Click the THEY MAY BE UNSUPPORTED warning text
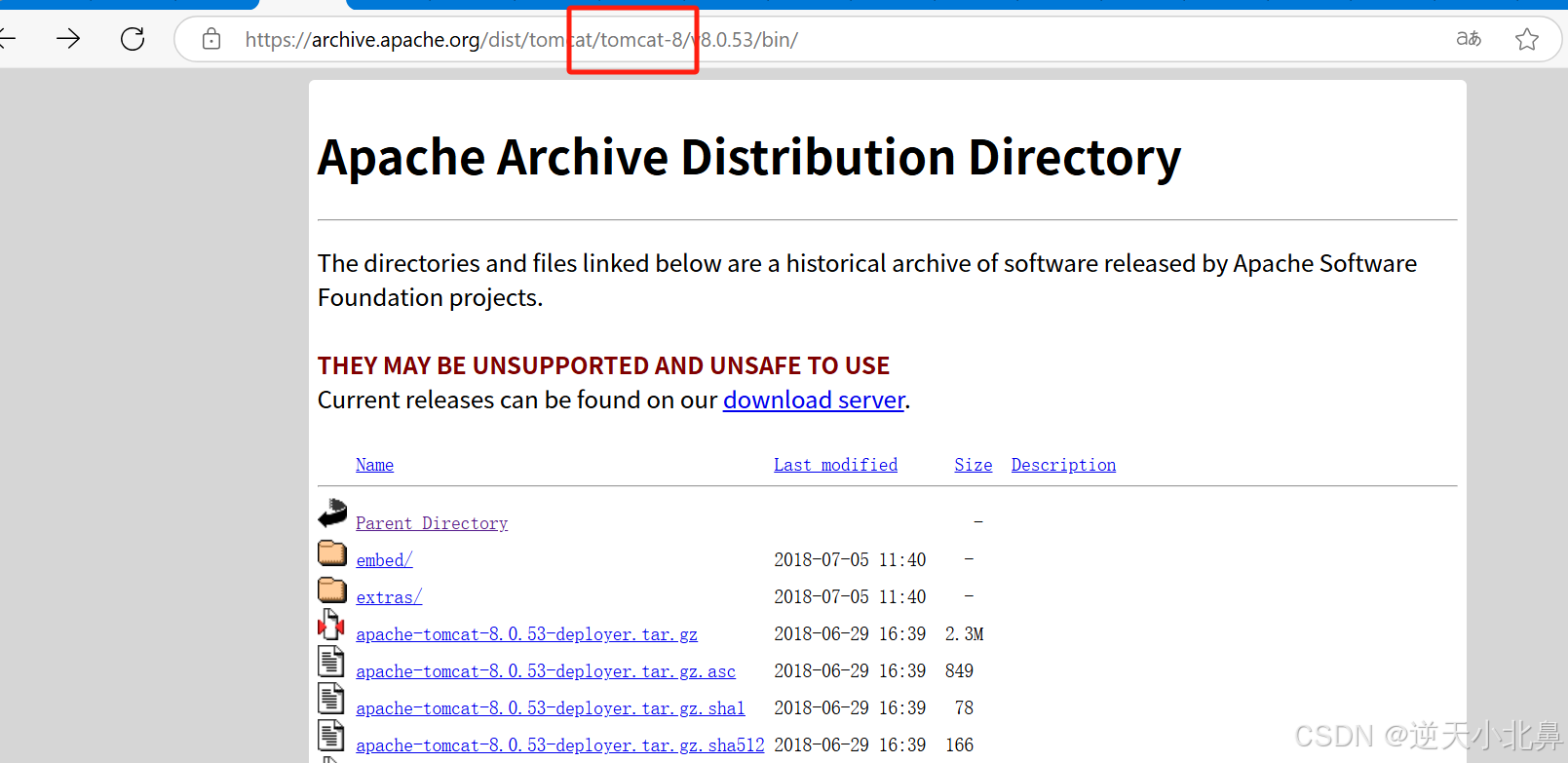1568x763 pixels. (x=603, y=365)
